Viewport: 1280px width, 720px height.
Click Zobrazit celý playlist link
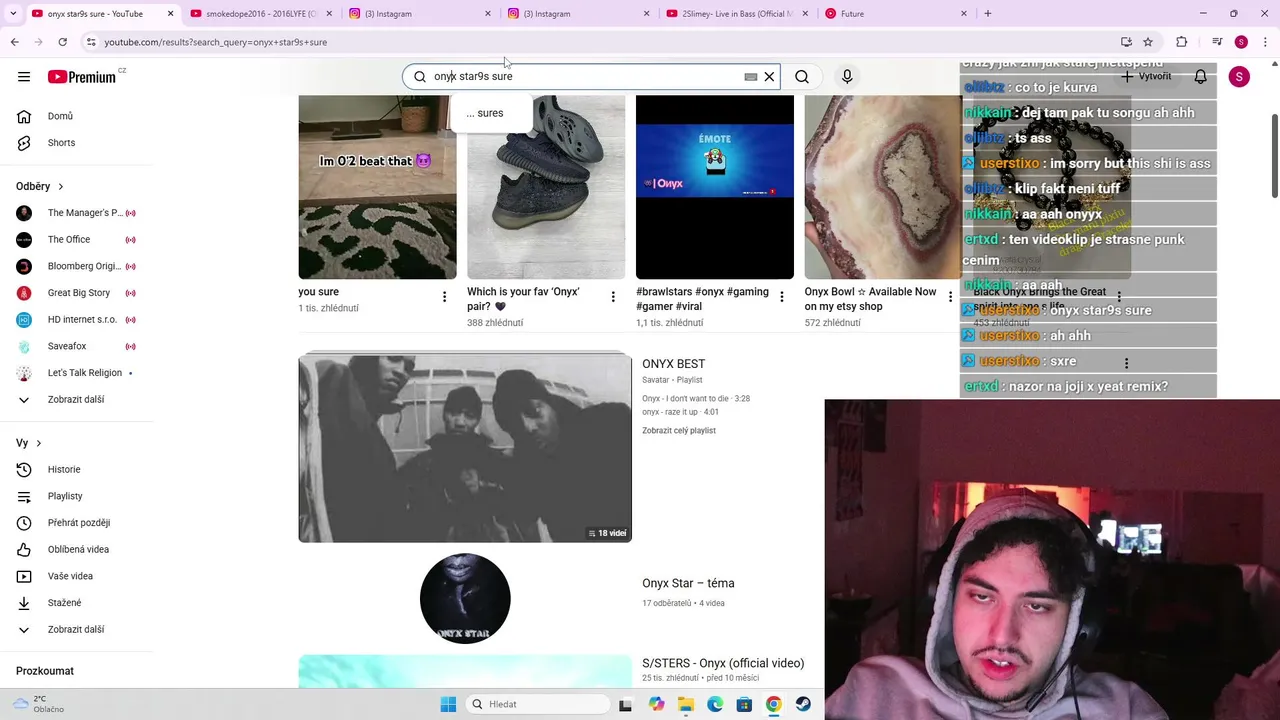pos(679,431)
